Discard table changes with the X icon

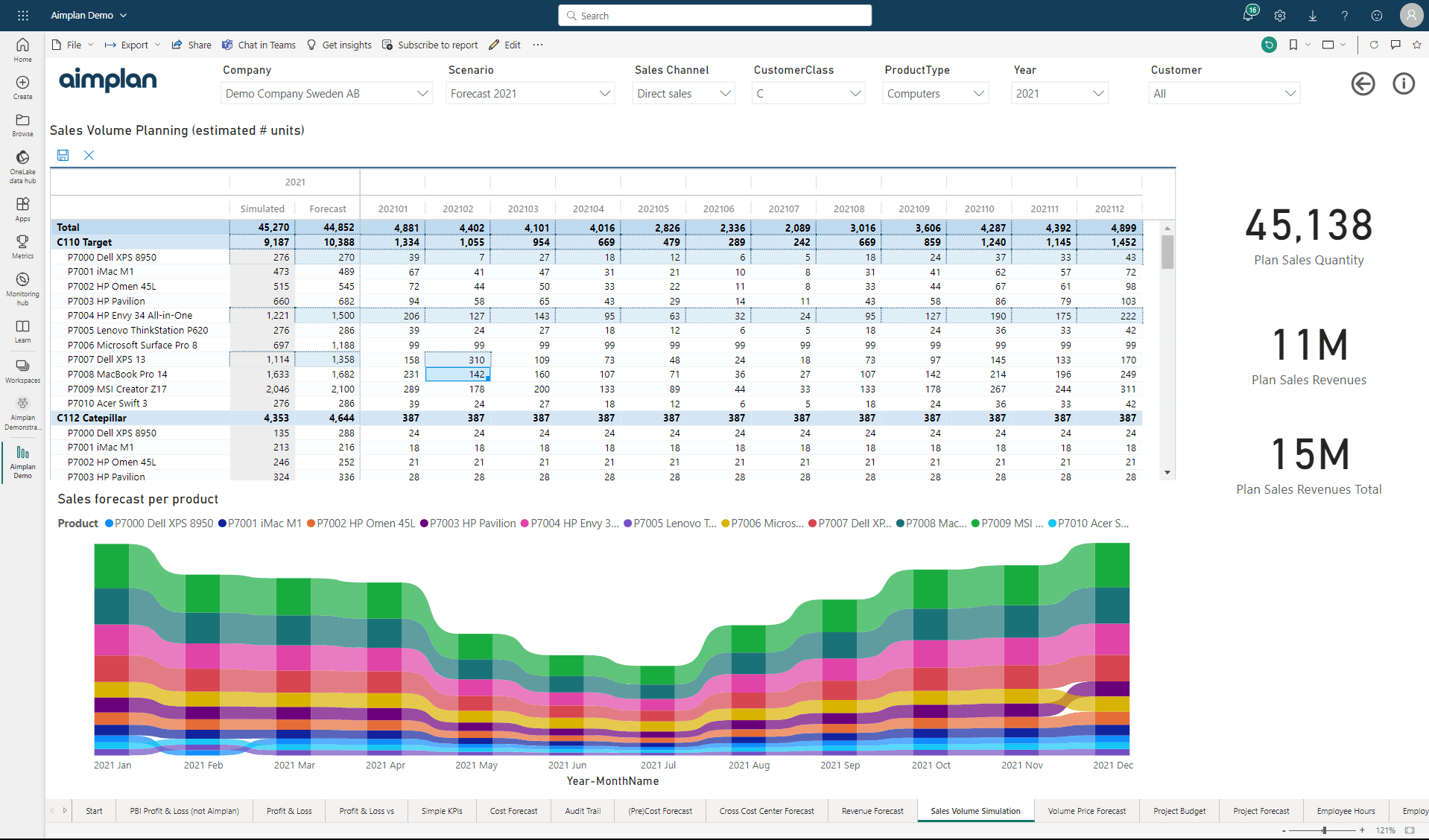coord(89,155)
